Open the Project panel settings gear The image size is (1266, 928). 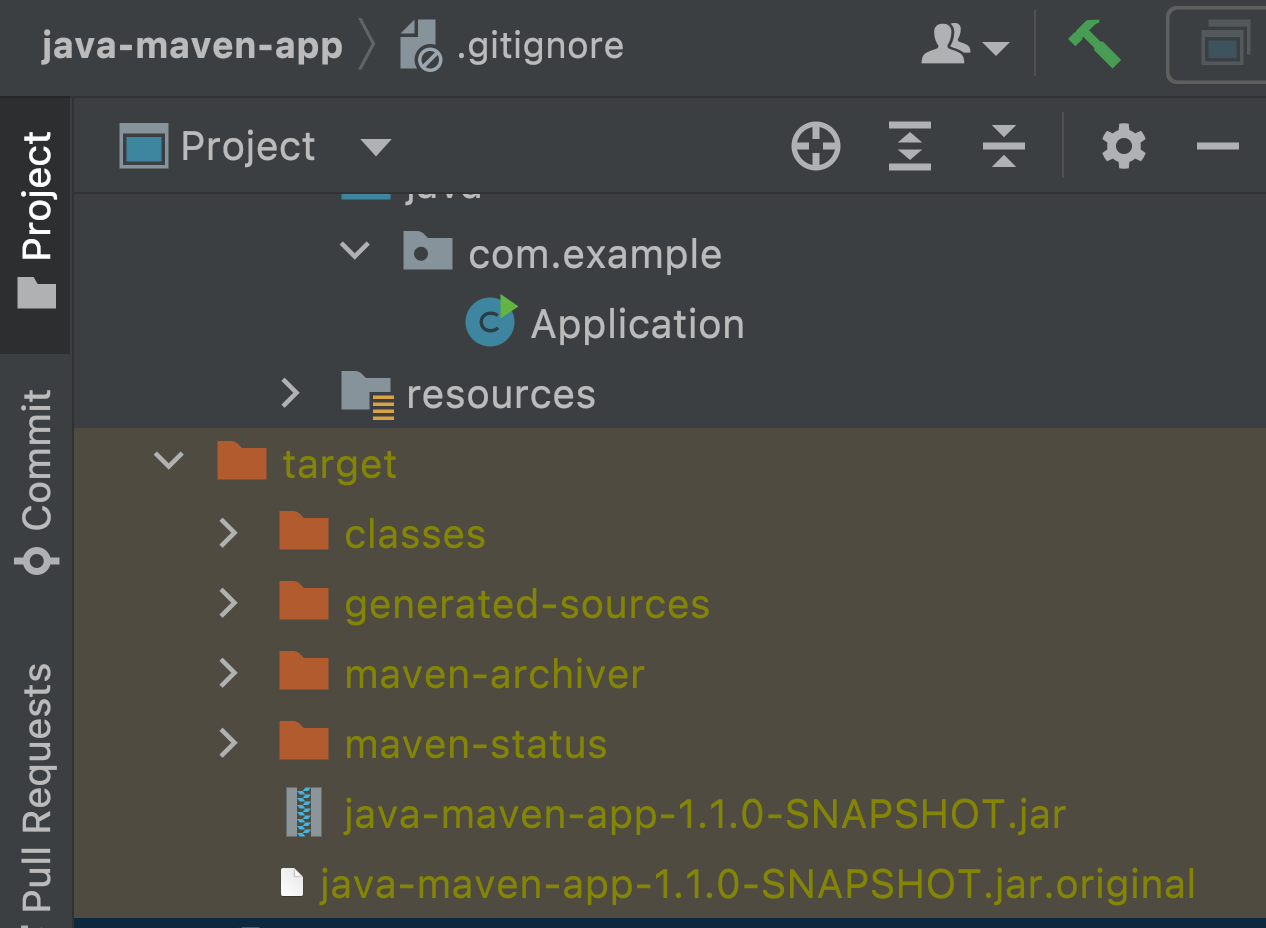(1122, 146)
